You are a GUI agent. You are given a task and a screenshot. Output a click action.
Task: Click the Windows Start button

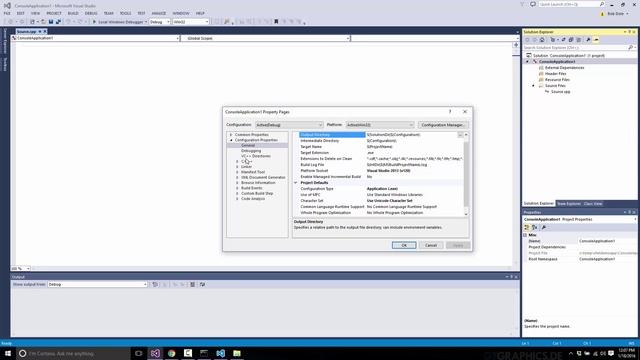point(8,353)
